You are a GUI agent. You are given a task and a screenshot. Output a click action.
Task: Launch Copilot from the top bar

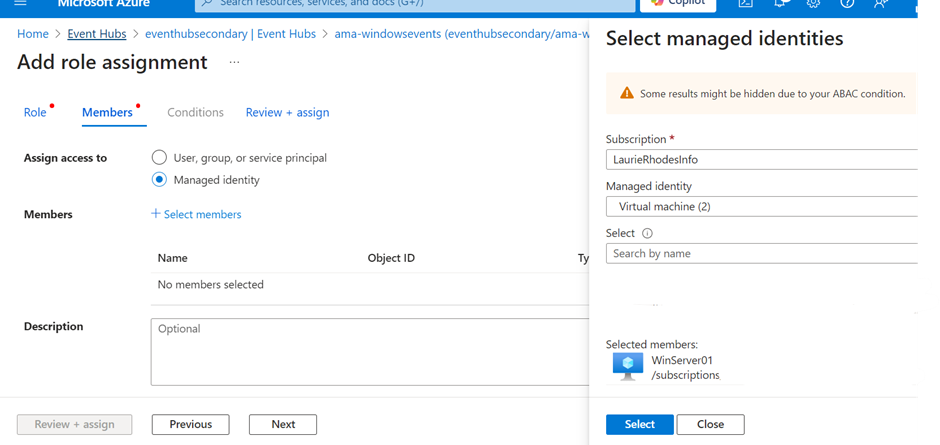pyautogui.click(x=678, y=5)
